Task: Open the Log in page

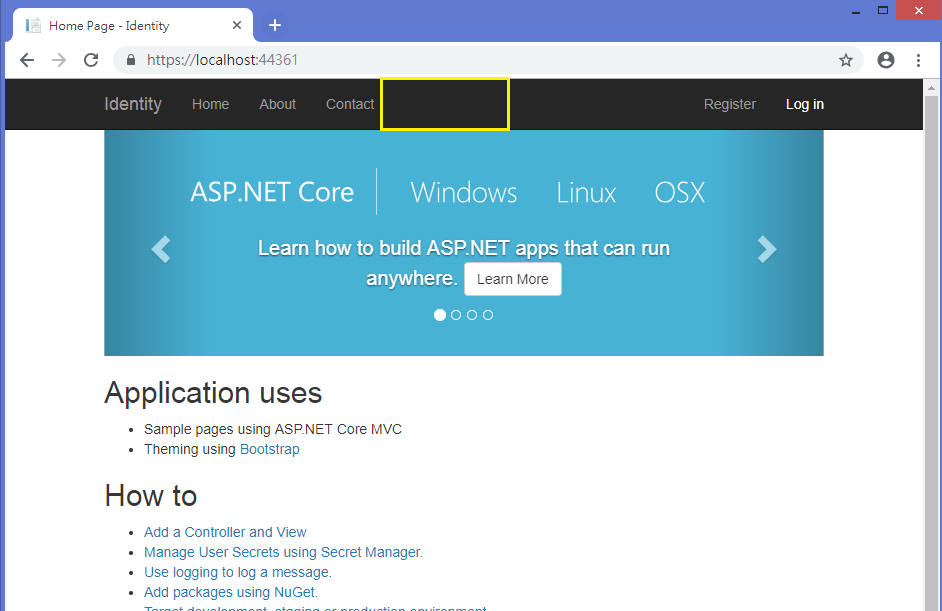Action: pos(805,104)
